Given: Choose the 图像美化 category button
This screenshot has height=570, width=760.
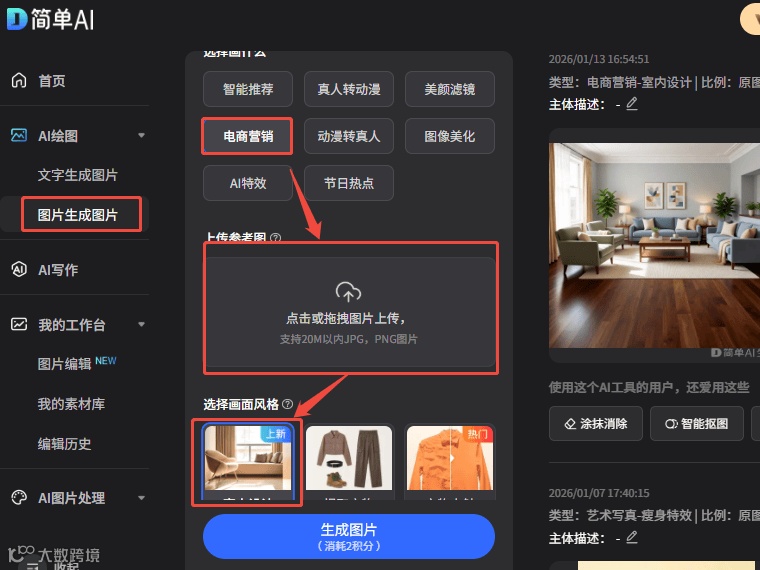Looking at the screenshot, I should 449,136.
